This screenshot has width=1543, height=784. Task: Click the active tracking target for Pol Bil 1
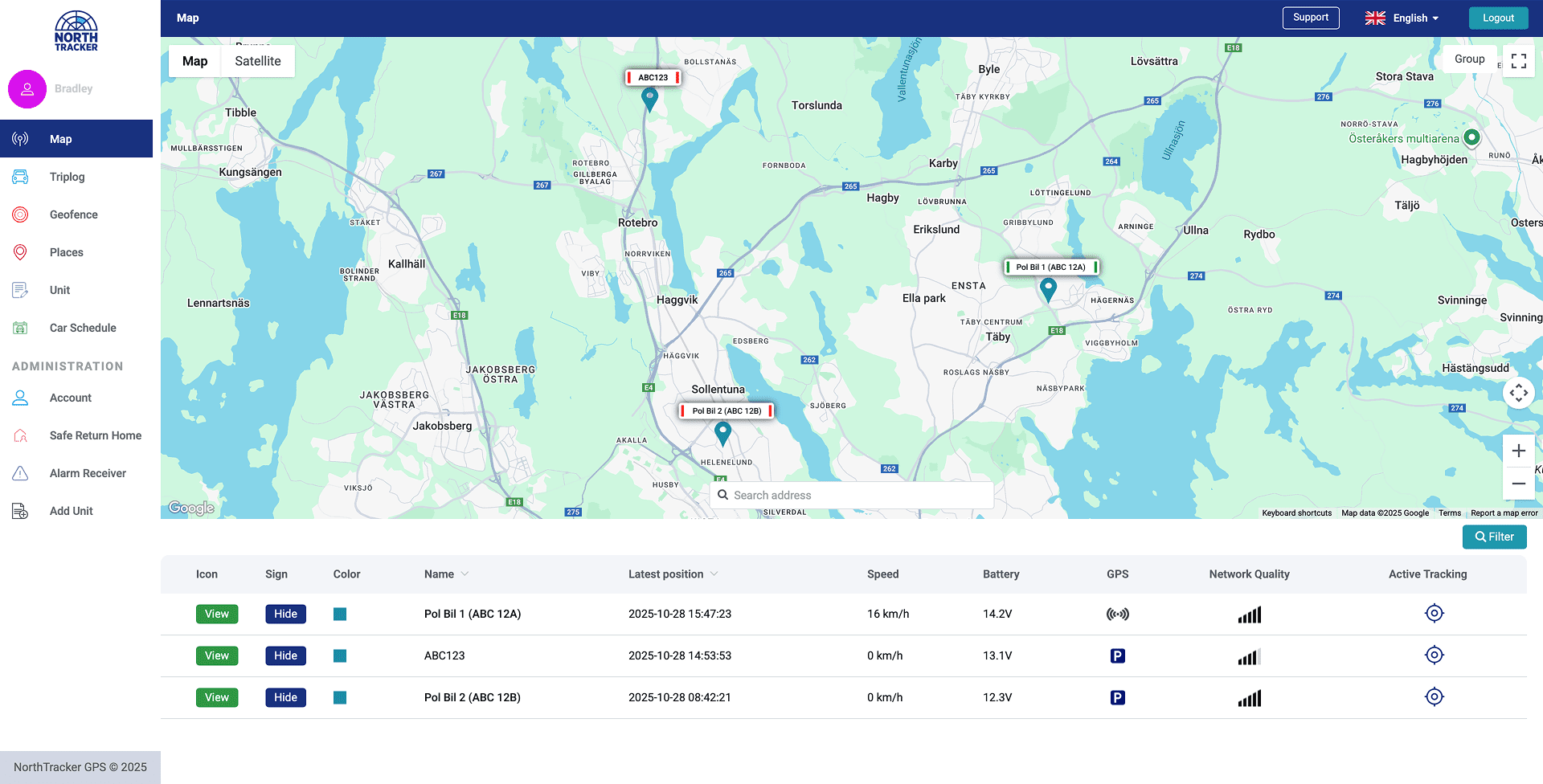pyautogui.click(x=1434, y=614)
